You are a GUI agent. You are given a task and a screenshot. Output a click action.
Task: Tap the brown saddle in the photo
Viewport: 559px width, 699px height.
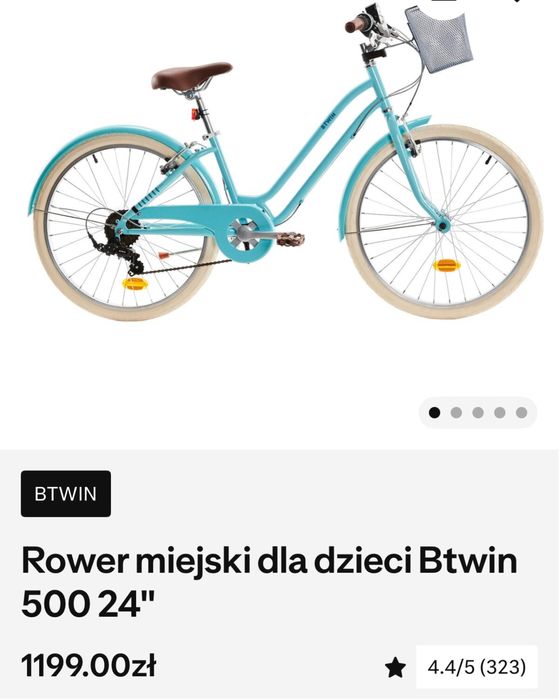pos(191,76)
